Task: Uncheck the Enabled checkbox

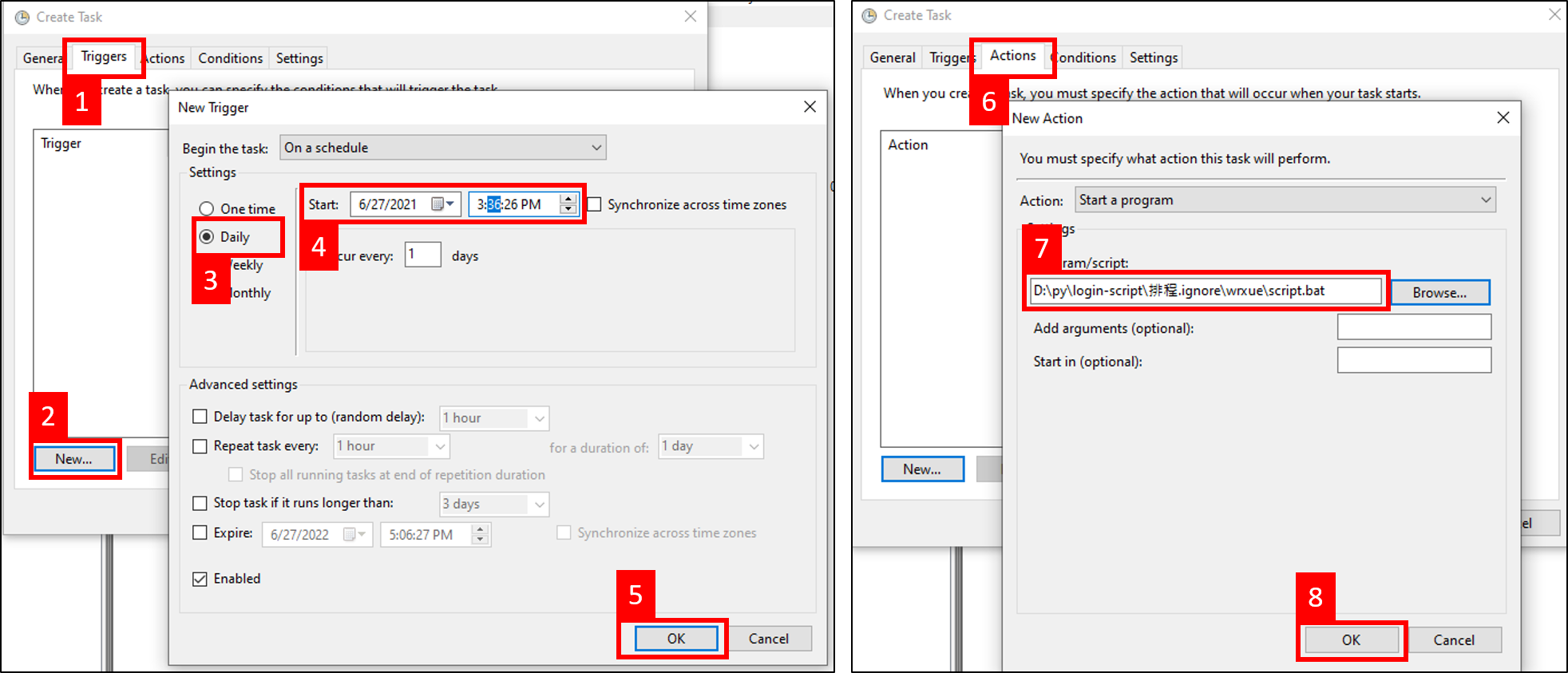Action: (200, 579)
